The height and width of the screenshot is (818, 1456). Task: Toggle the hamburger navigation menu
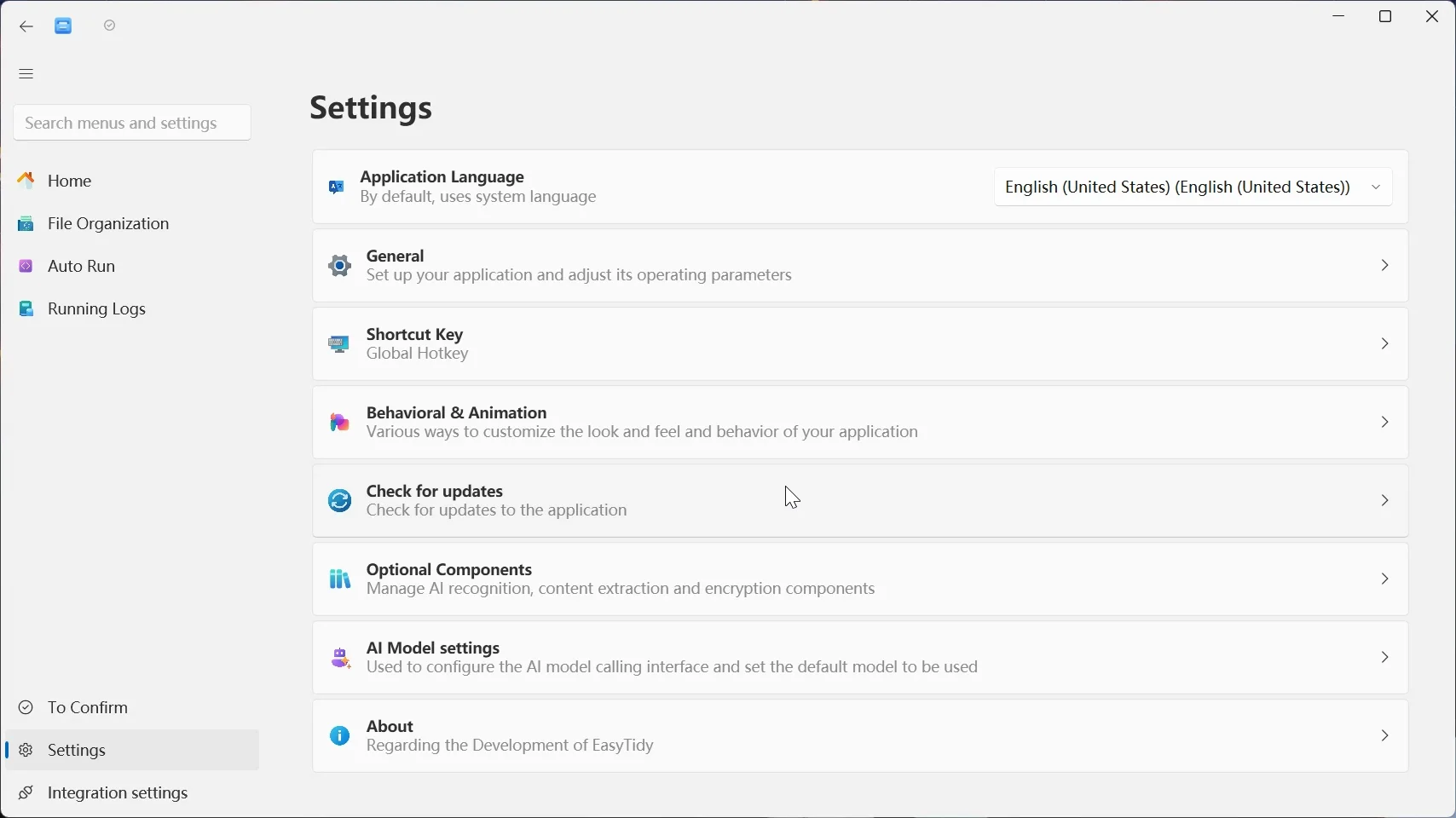(26, 74)
